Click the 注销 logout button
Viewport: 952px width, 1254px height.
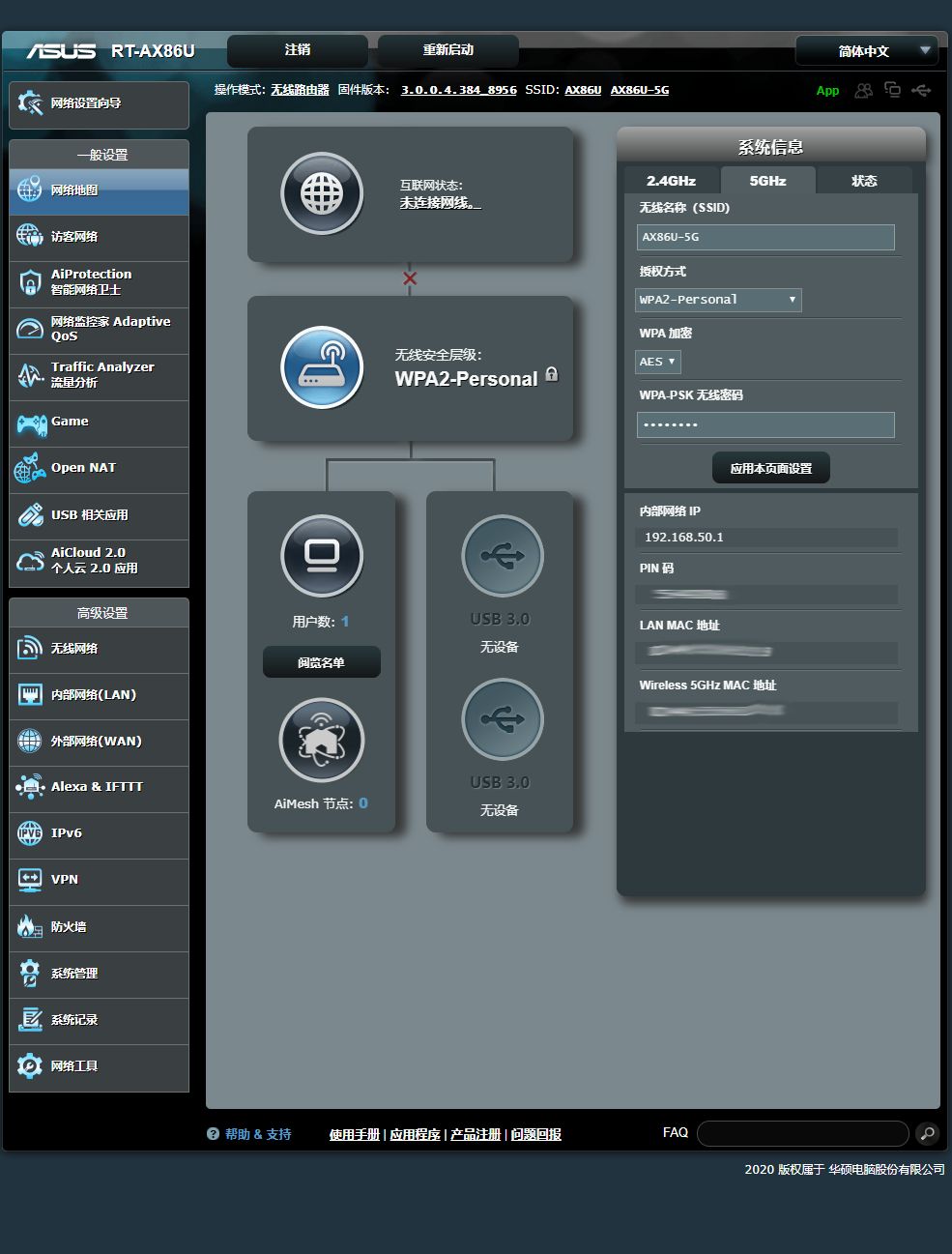[298, 50]
